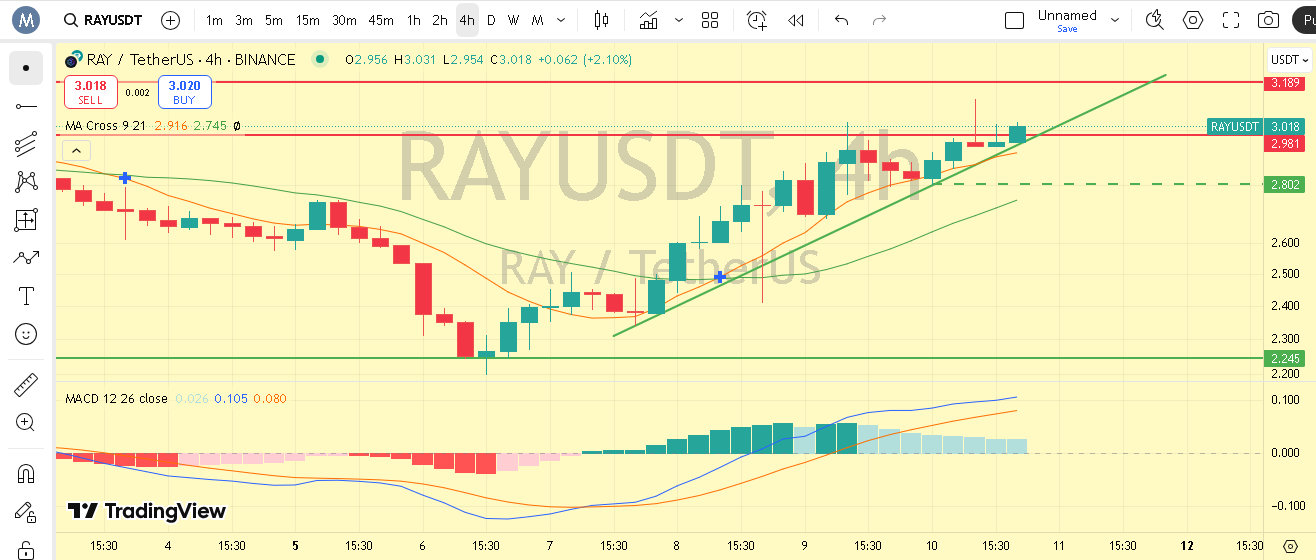Choose a chart layout with the square icon
Image resolution: width=1316 pixels, height=560 pixels.
1014,20
